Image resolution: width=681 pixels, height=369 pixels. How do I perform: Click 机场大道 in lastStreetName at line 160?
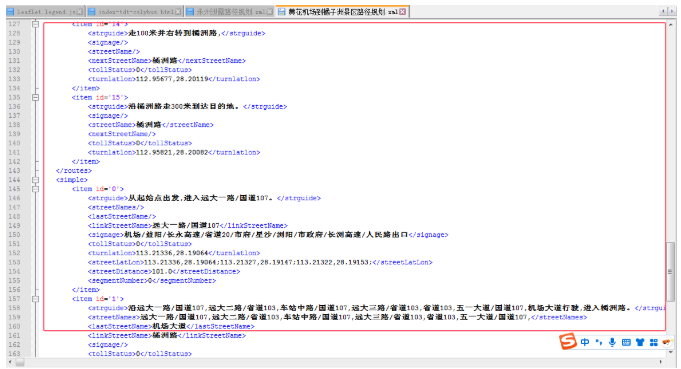(169, 326)
